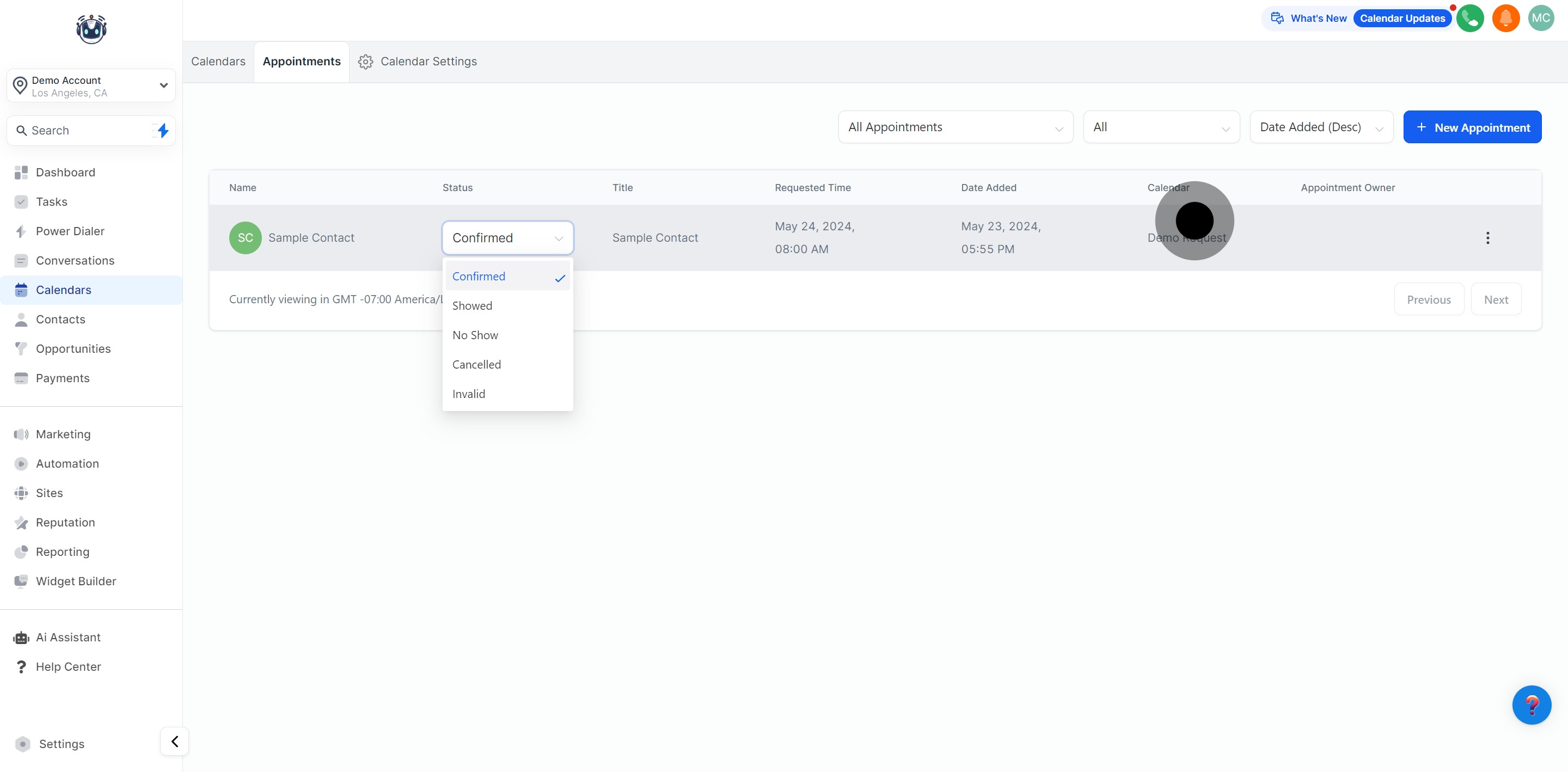Collapse sidebar with the left arrow
Image resolution: width=1568 pixels, height=772 pixels.
click(x=175, y=741)
